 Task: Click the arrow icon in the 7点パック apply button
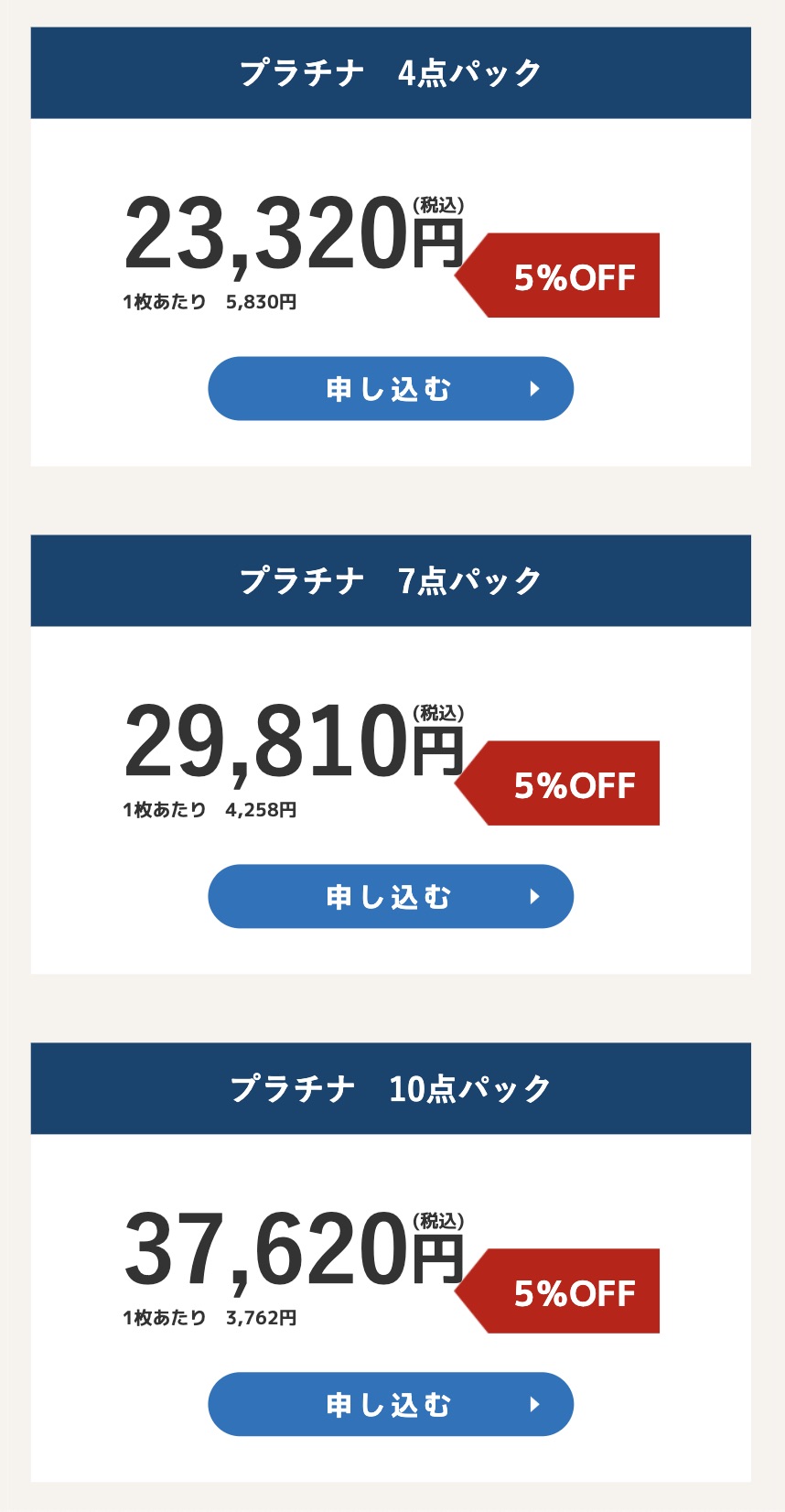tap(535, 897)
